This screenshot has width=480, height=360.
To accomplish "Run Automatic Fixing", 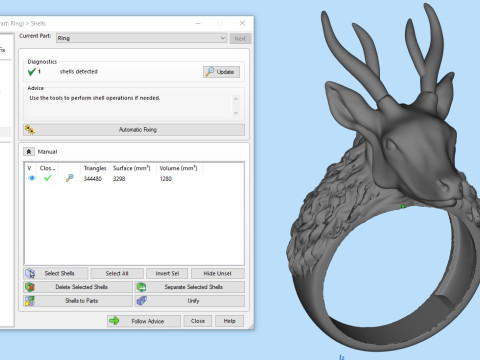I will [134, 130].
